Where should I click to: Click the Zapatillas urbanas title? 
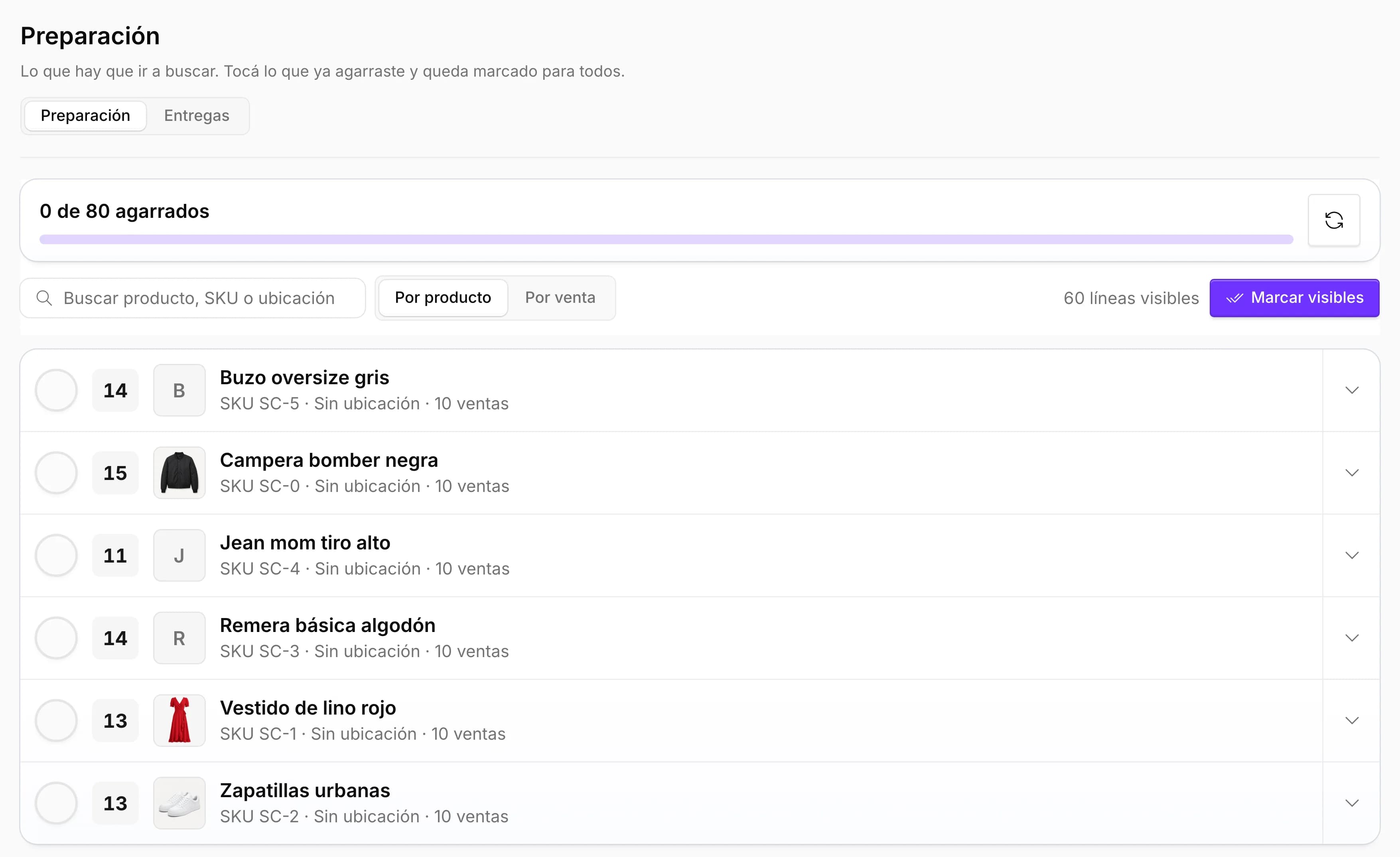point(305,790)
